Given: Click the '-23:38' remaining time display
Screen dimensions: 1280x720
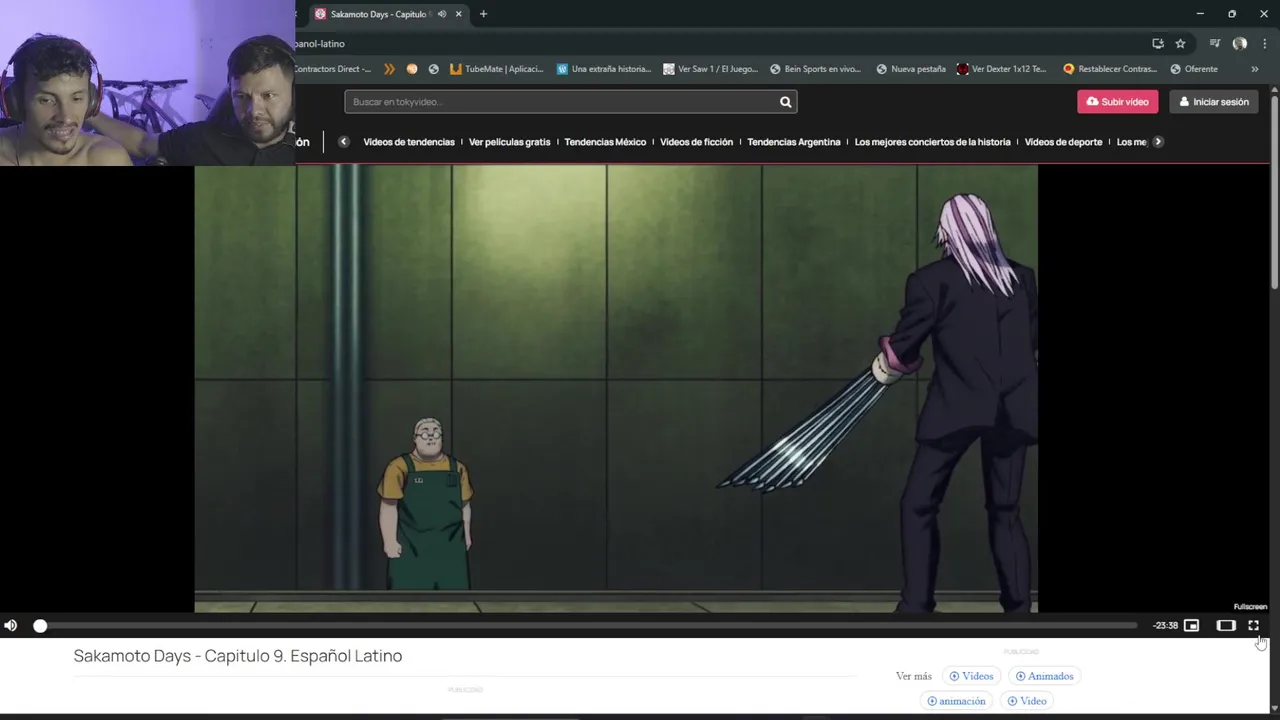Looking at the screenshot, I should coord(1165,626).
